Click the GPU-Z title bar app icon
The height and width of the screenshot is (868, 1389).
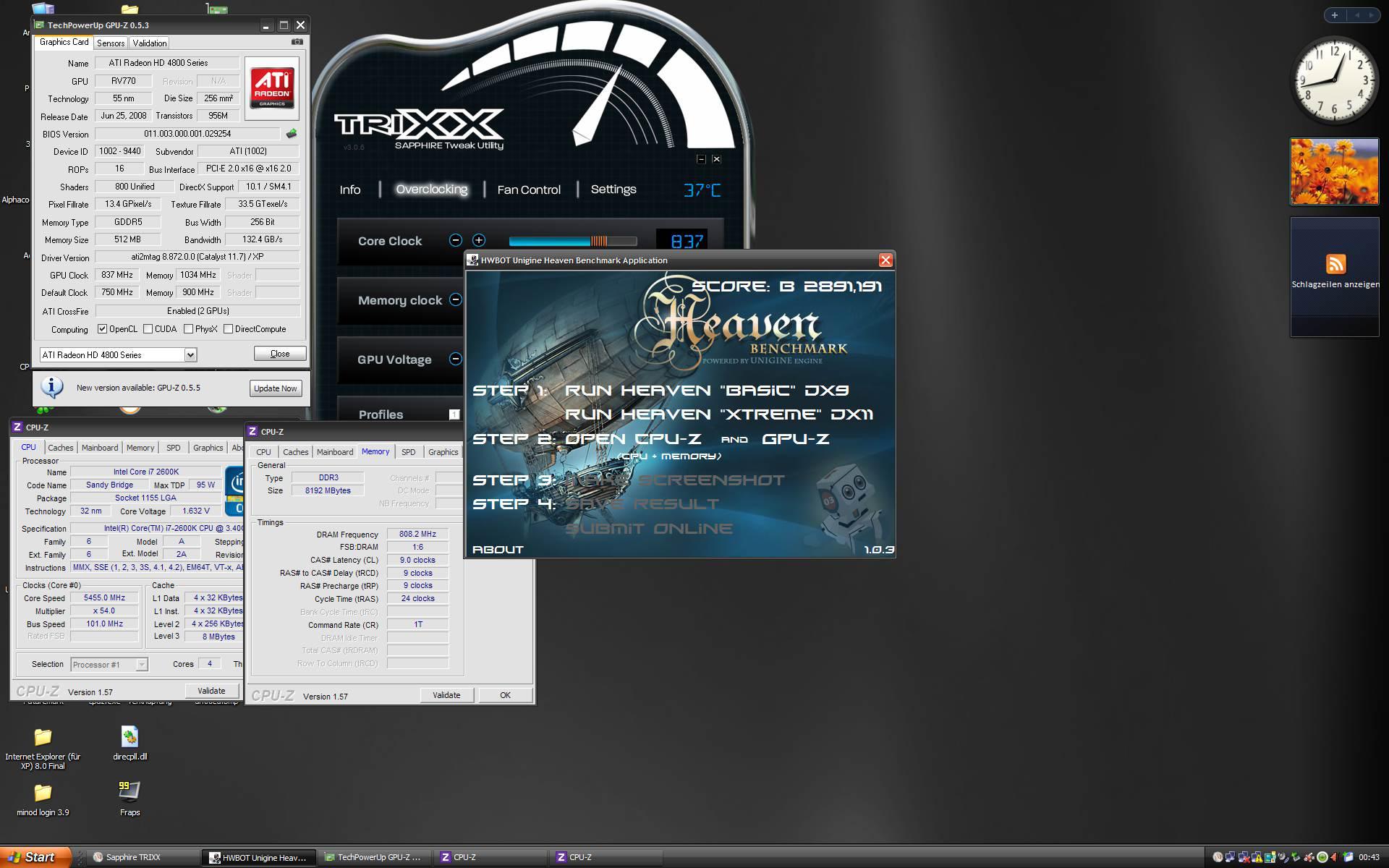coord(40,25)
